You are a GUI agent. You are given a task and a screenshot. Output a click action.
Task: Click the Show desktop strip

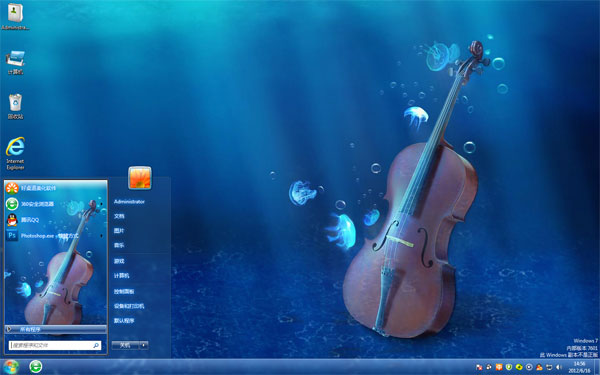[597, 367]
